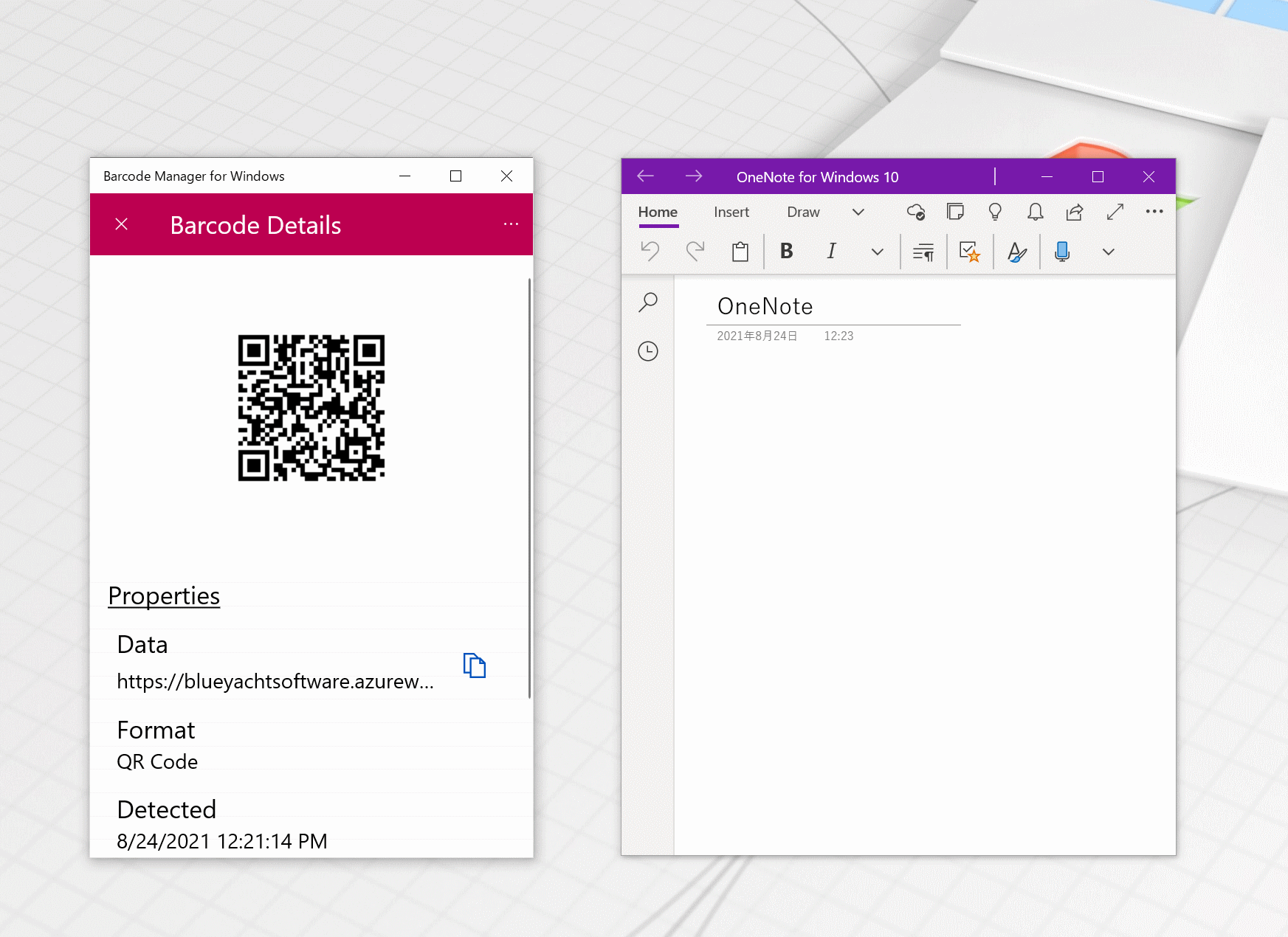1288x937 pixels.
Task: Show recent notes clock icon
Action: 648,351
